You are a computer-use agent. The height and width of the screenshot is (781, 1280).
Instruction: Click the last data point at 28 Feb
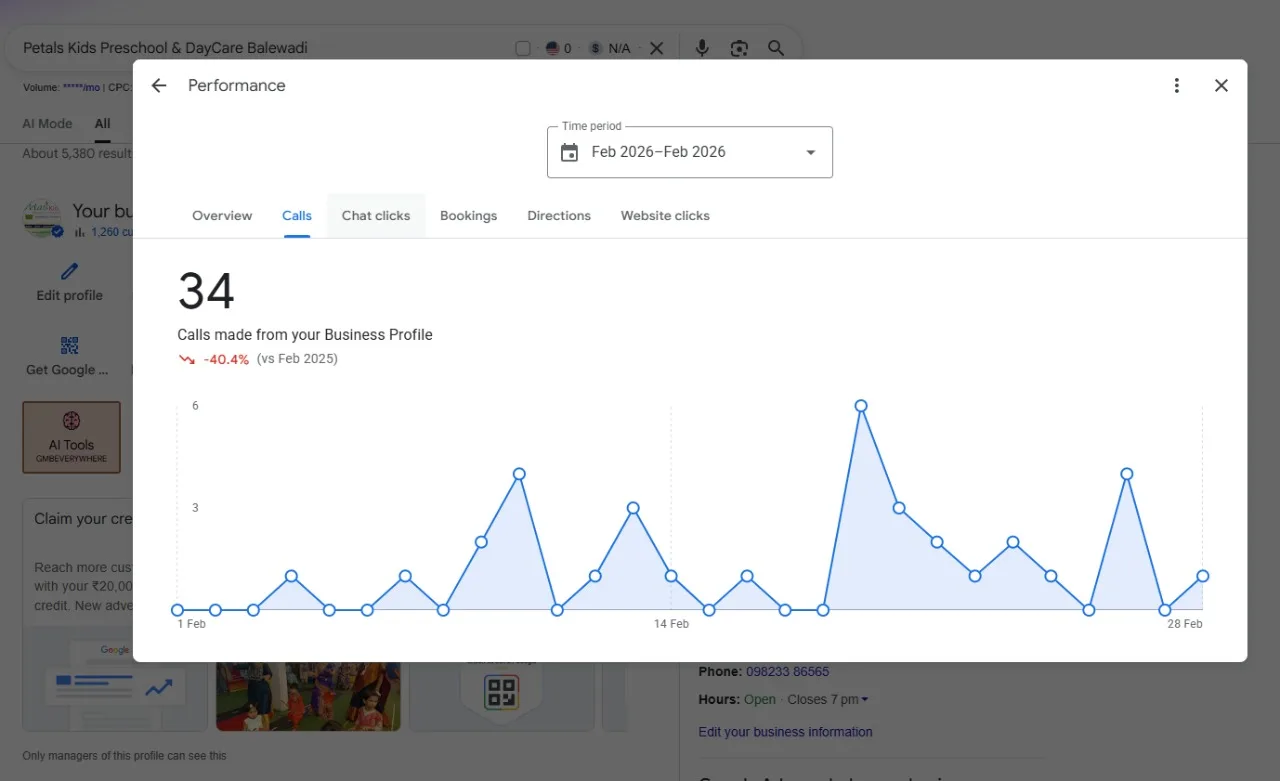pos(1203,576)
